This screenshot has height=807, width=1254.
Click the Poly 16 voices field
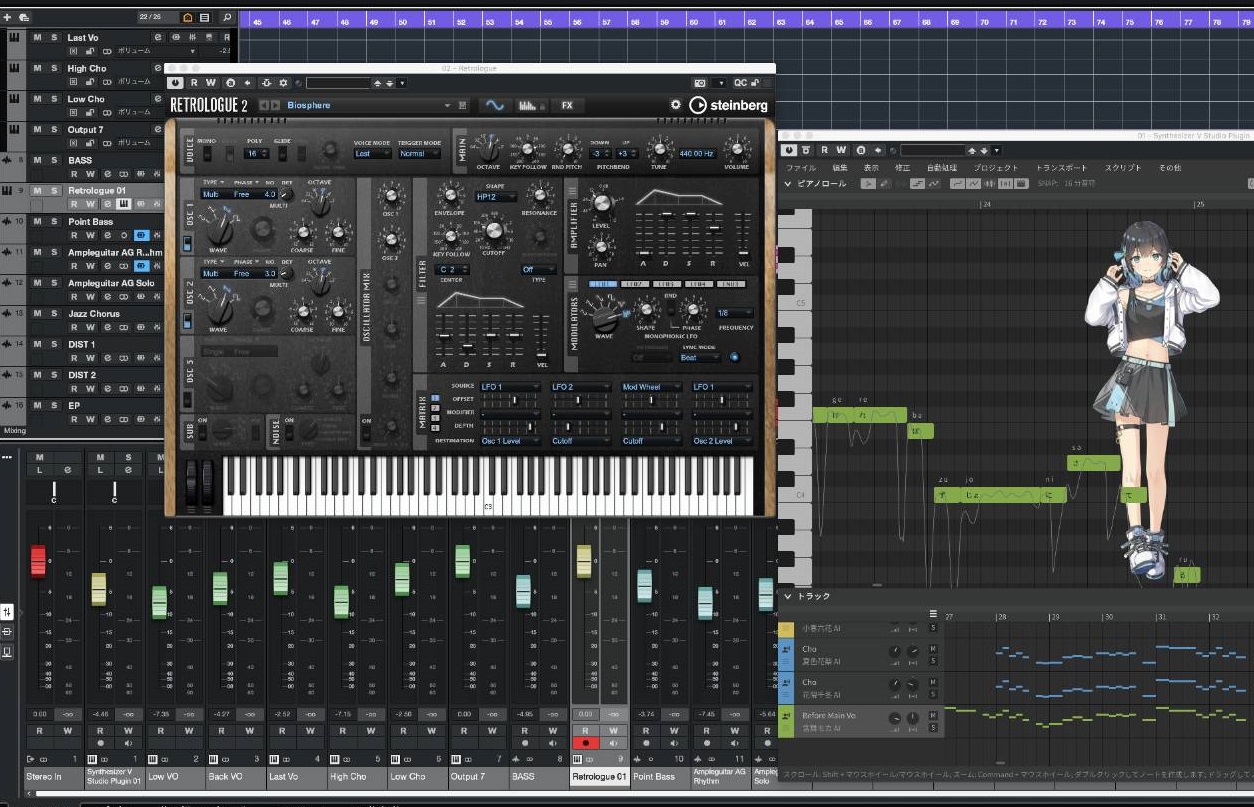click(256, 154)
